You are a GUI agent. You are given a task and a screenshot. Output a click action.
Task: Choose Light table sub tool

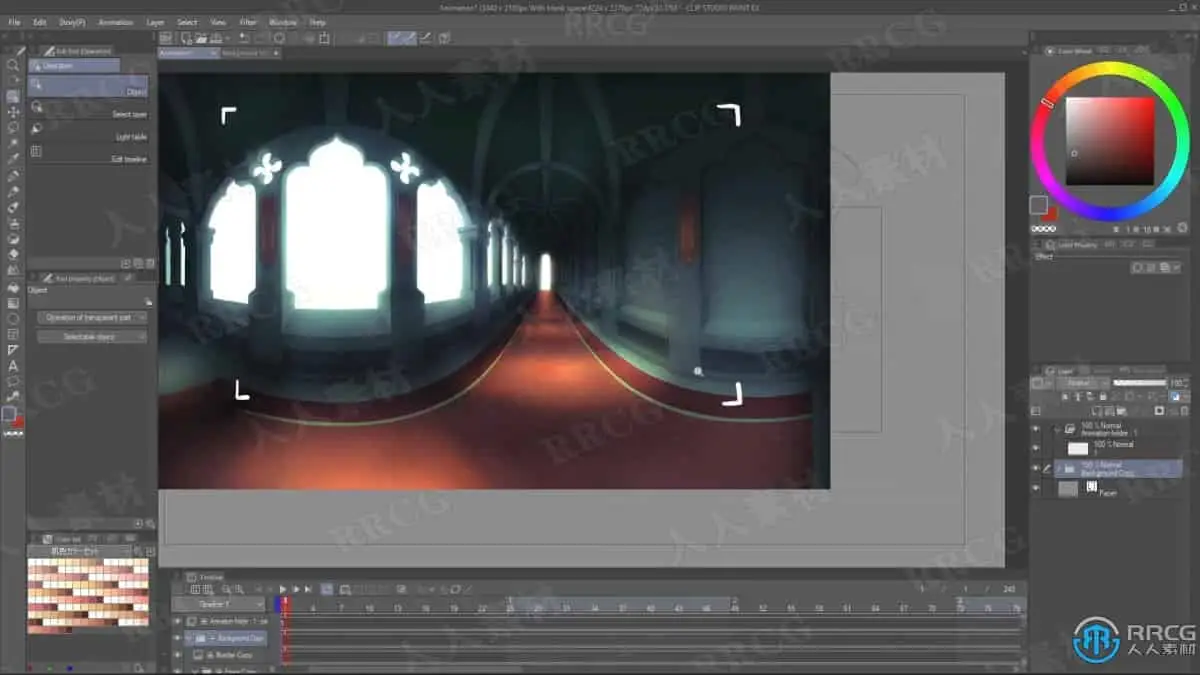89,133
